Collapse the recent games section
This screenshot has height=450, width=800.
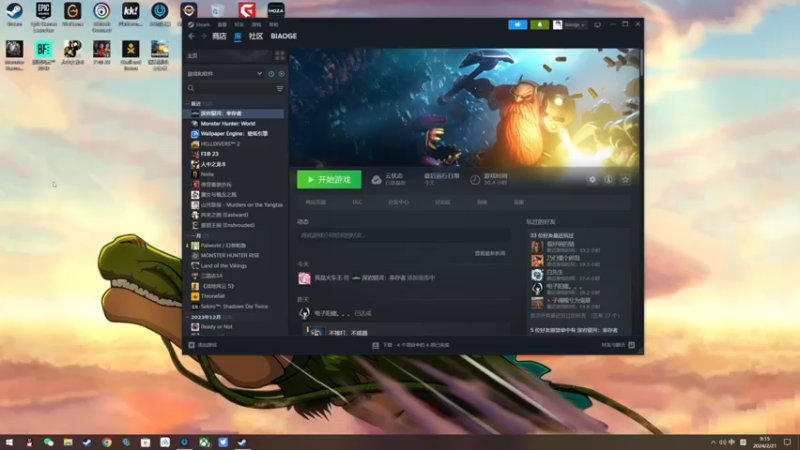click(x=187, y=104)
